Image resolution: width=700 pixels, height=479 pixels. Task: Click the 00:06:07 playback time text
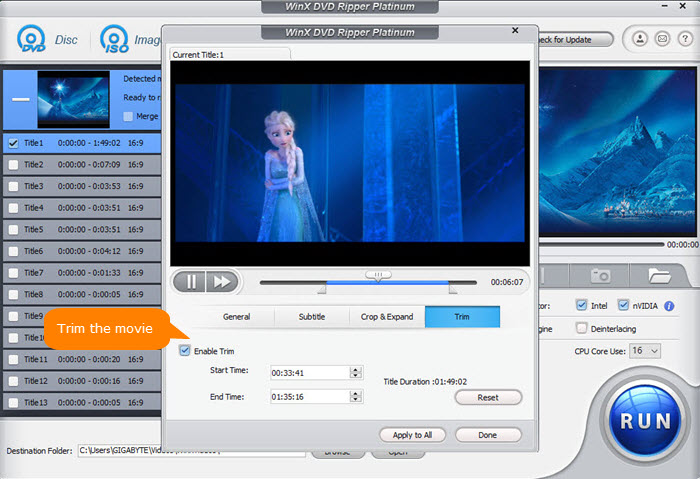[507, 282]
